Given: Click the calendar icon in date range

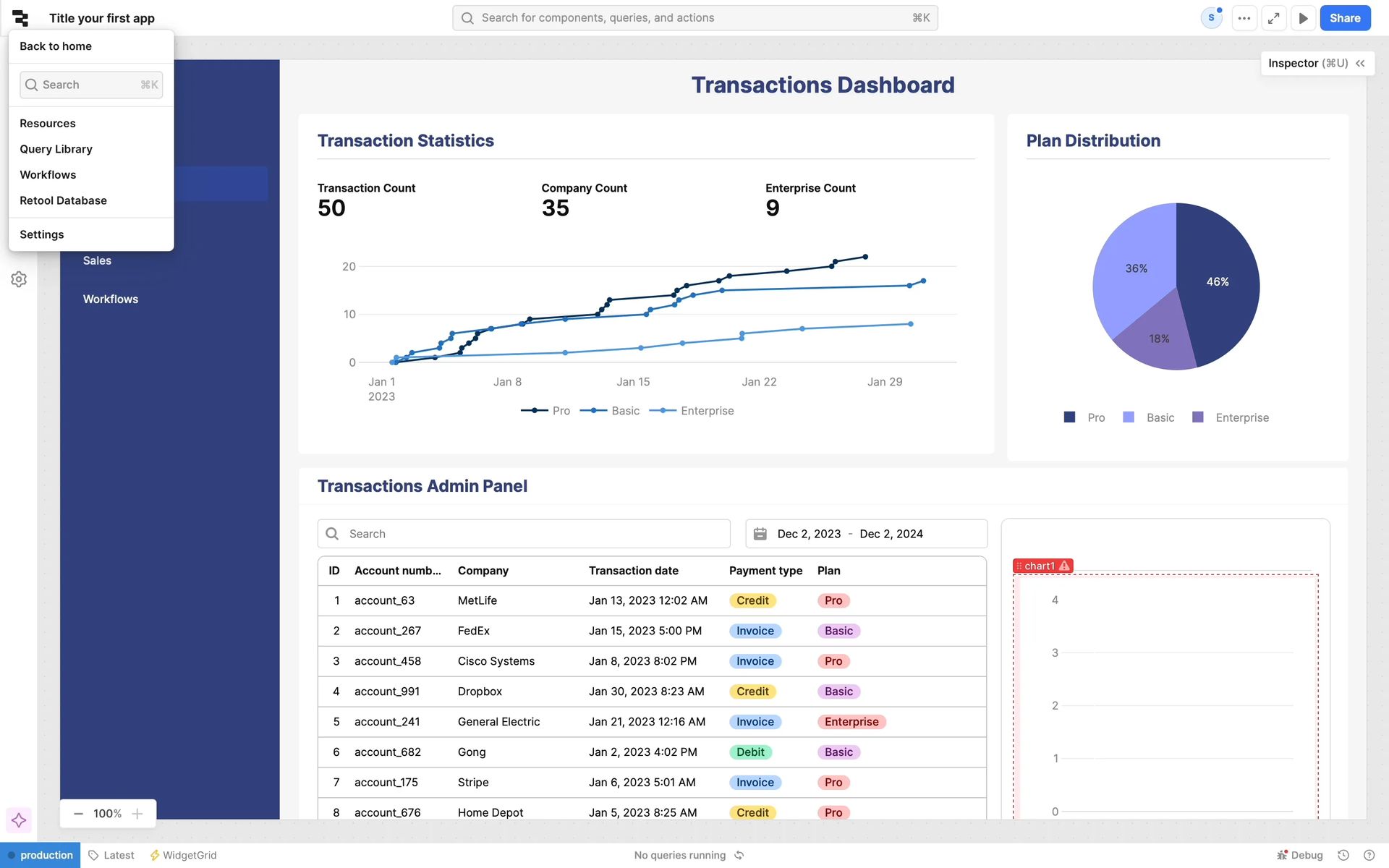Looking at the screenshot, I should (760, 534).
